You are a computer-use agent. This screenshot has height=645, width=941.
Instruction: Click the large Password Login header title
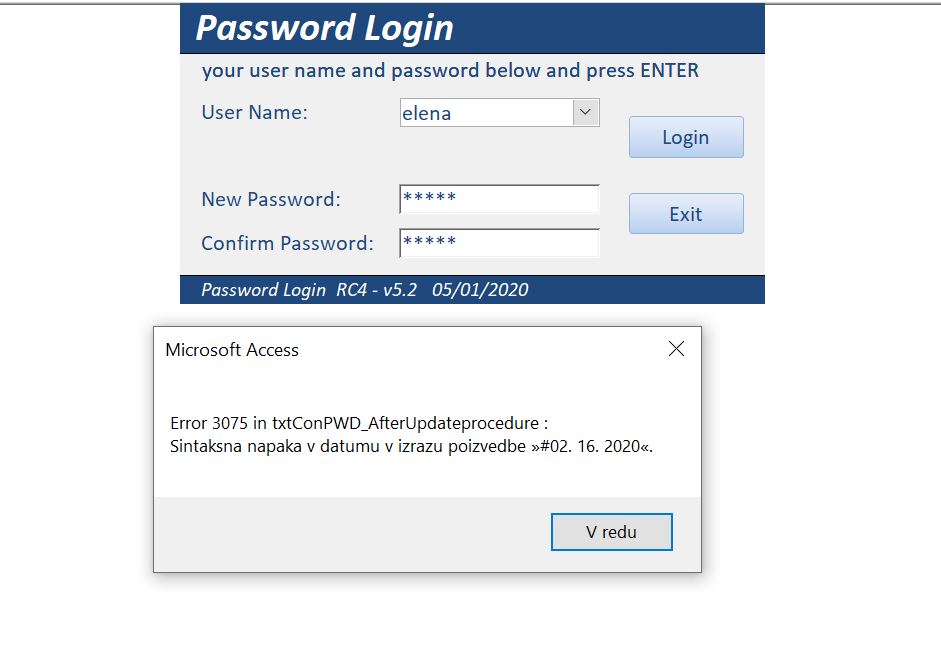[325, 28]
